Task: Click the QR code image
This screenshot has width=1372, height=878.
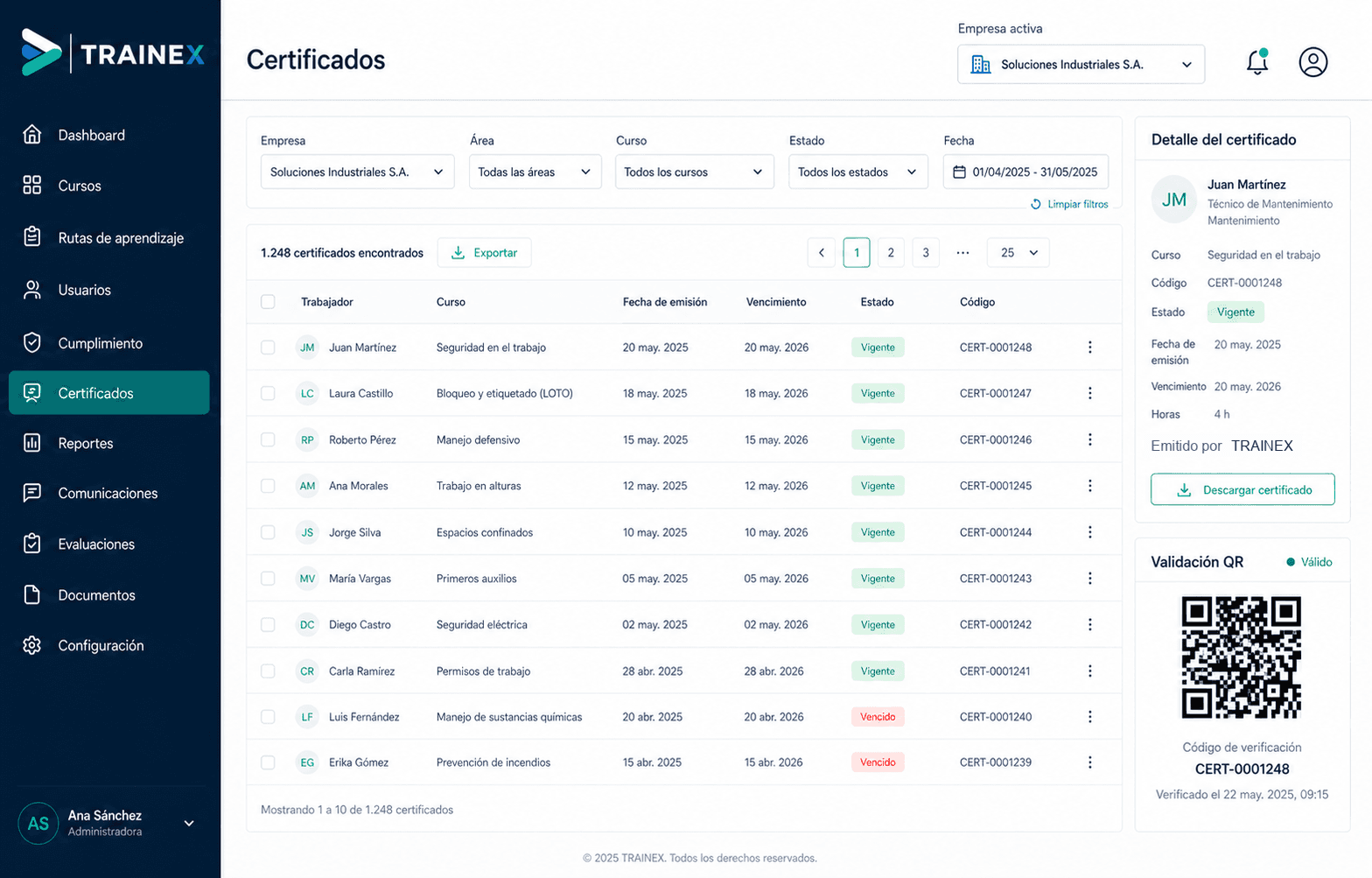Action: tap(1242, 657)
